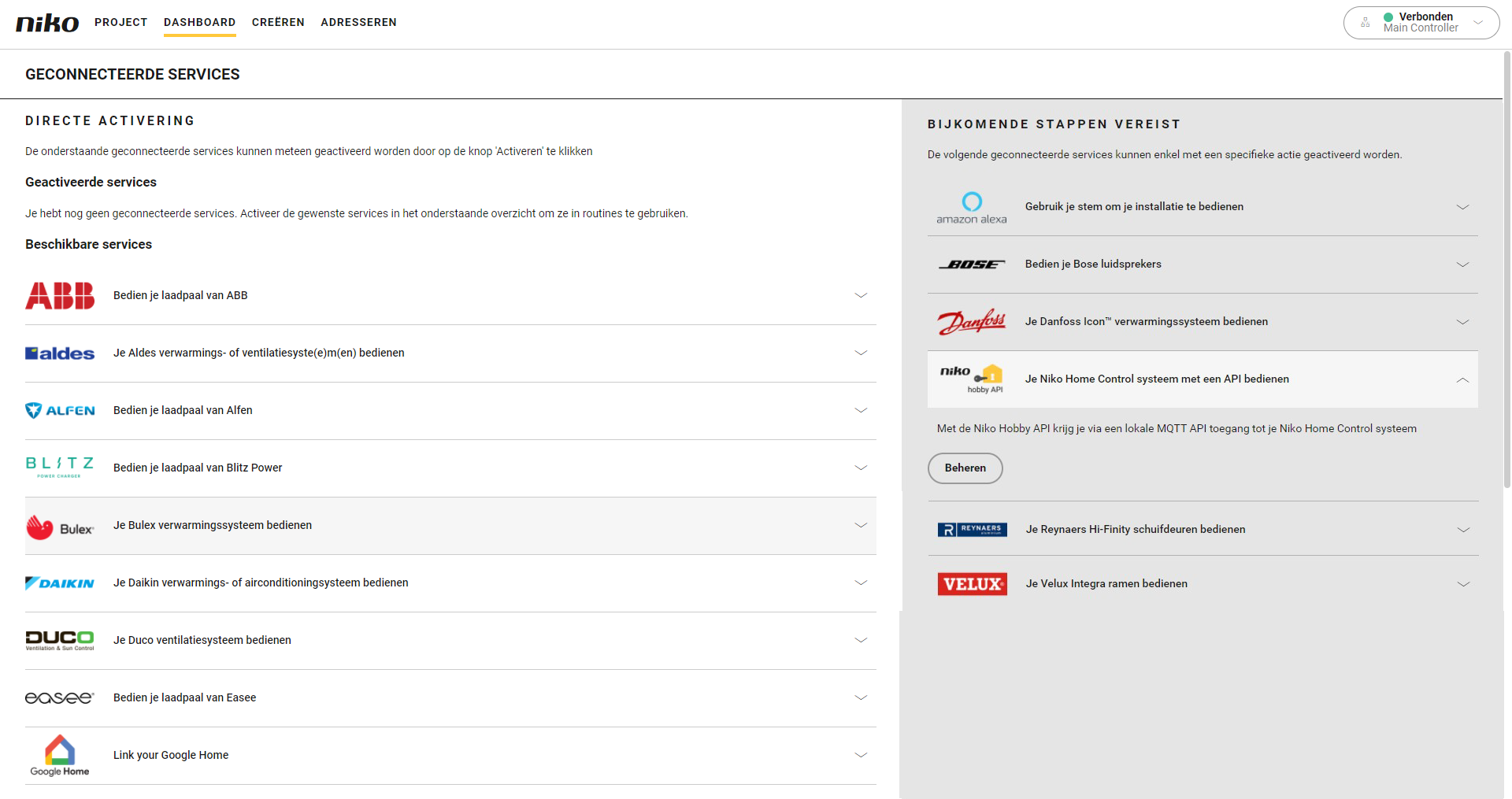Expand the Aldes service chevron
The image size is (1512, 799).
coord(861,353)
